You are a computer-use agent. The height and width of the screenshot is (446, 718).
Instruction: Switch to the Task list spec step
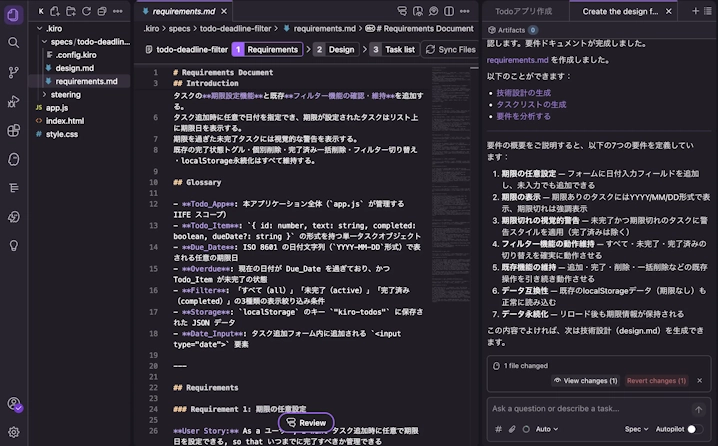394,49
